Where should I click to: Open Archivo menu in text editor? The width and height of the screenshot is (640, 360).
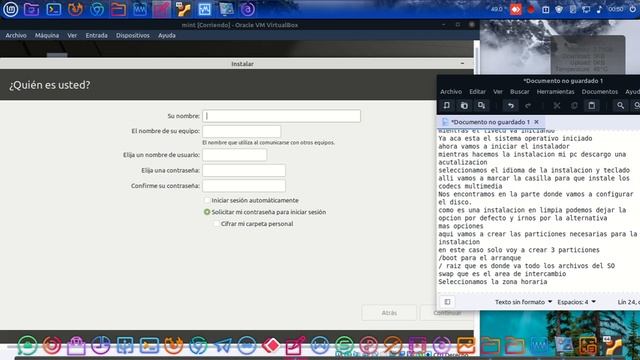pos(451,92)
